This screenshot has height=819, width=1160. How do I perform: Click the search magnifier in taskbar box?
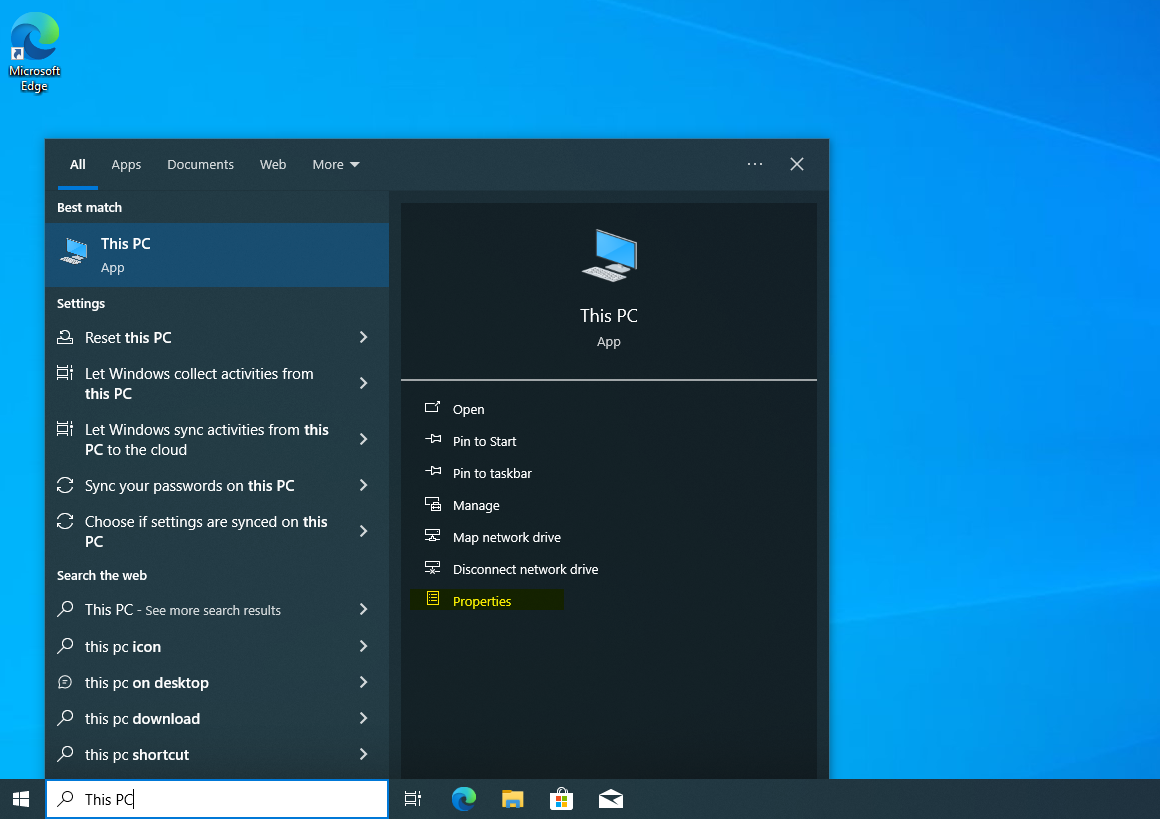[x=66, y=798]
